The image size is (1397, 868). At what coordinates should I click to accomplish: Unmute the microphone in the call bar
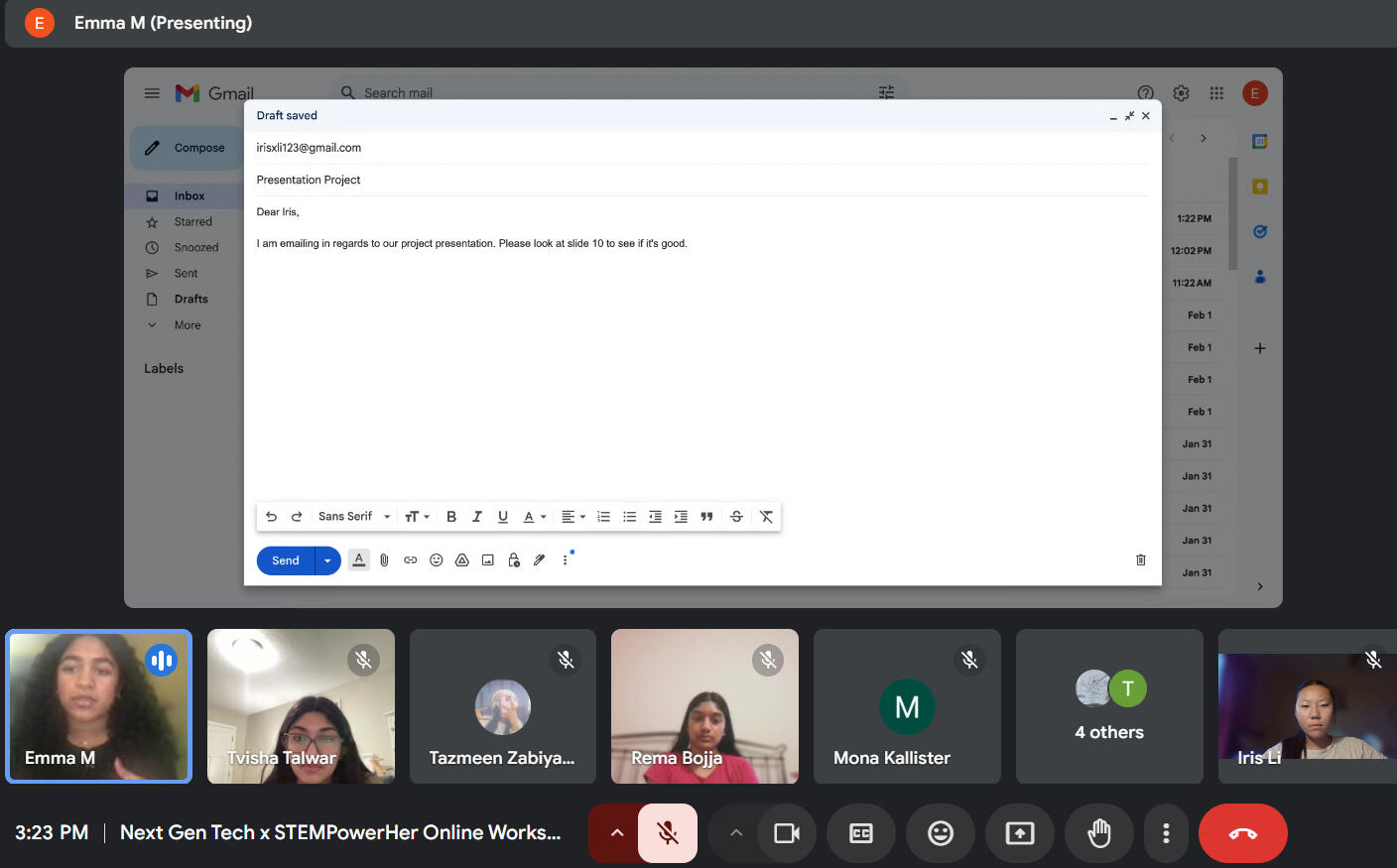pyautogui.click(x=668, y=833)
